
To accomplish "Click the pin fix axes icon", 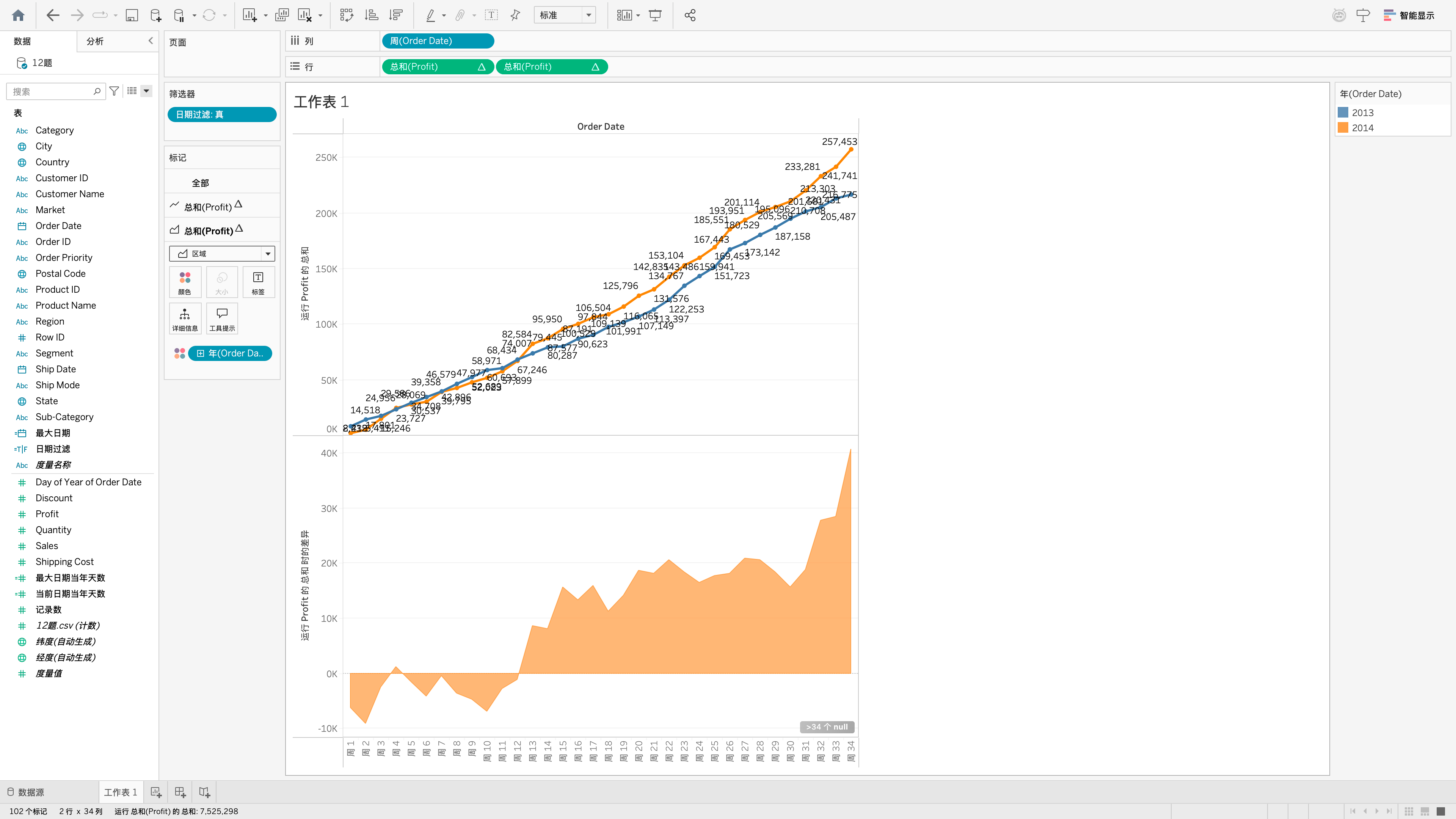I will [515, 15].
